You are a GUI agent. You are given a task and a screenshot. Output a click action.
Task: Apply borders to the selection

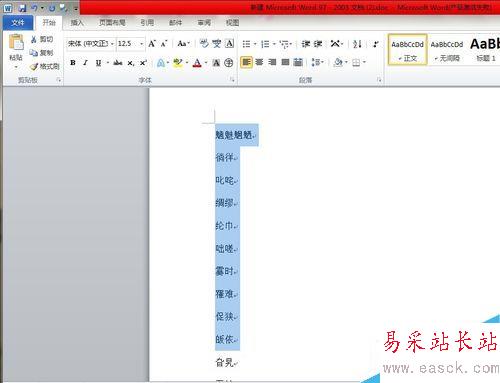point(356,62)
